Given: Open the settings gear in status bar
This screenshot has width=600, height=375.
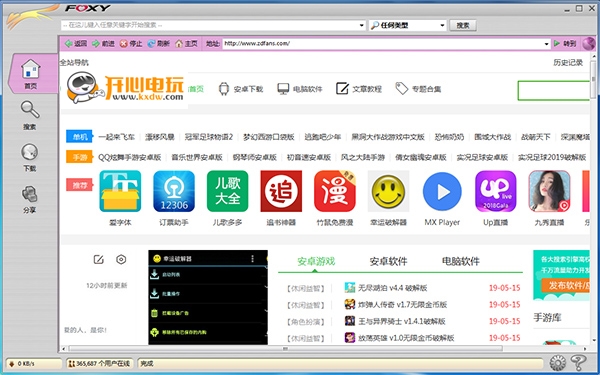Looking at the screenshot, I should coord(557,363).
